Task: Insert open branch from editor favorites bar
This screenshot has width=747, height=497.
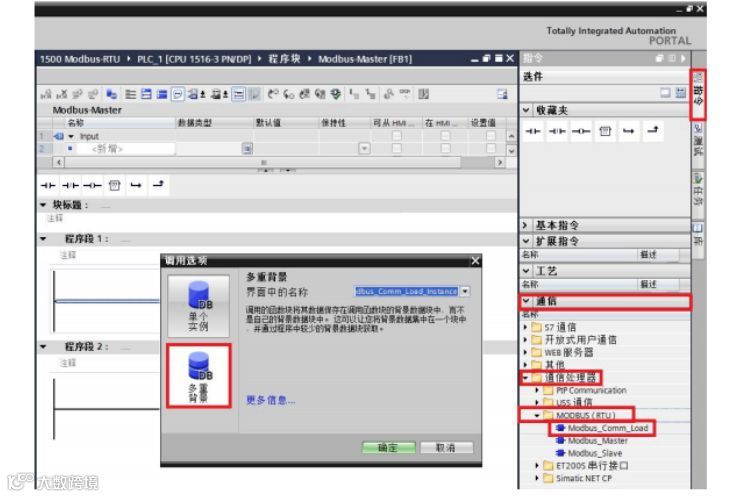Action: tap(136, 185)
